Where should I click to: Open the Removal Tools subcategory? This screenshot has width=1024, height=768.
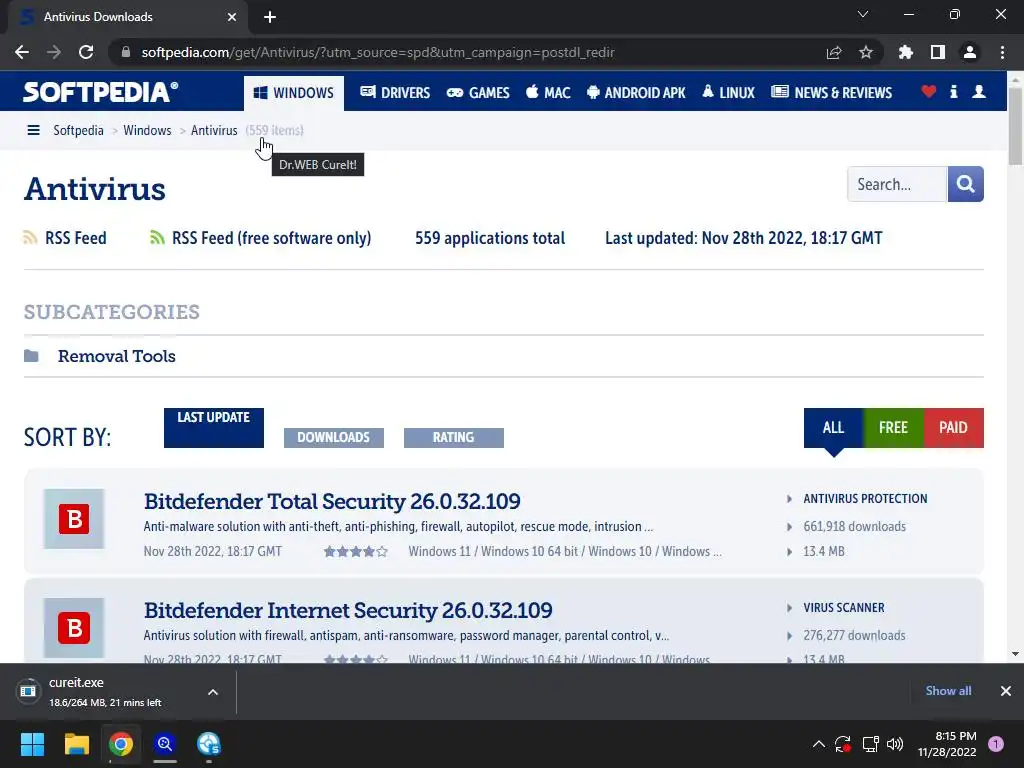(x=117, y=357)
